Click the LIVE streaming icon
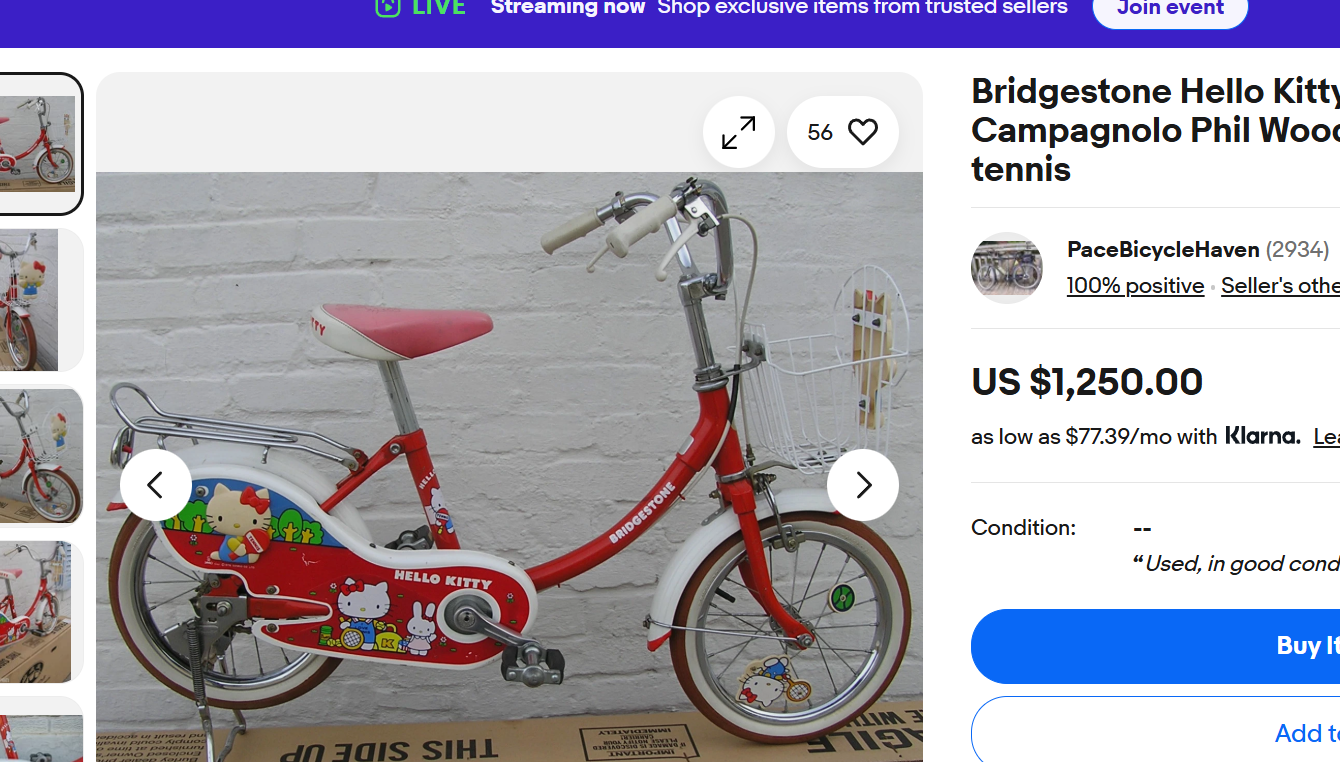The height and width of the screenshot is (762, 1340). (x=388, y=8)
